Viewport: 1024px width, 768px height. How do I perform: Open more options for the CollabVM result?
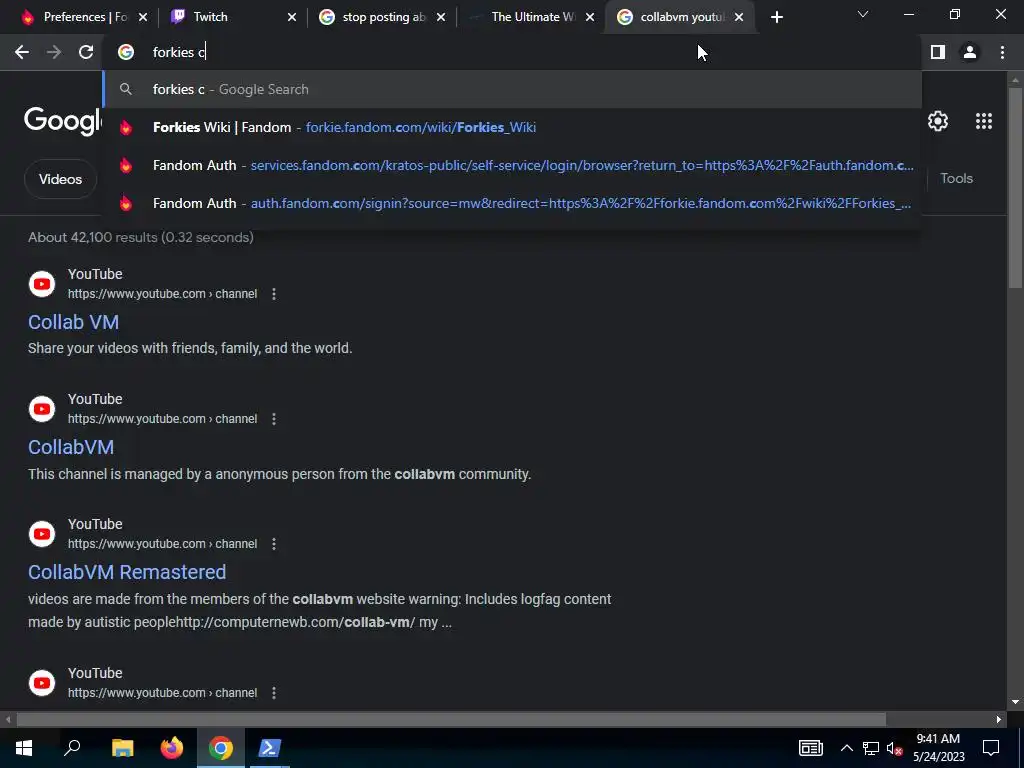pyautogui.click(x=274, y=419)
